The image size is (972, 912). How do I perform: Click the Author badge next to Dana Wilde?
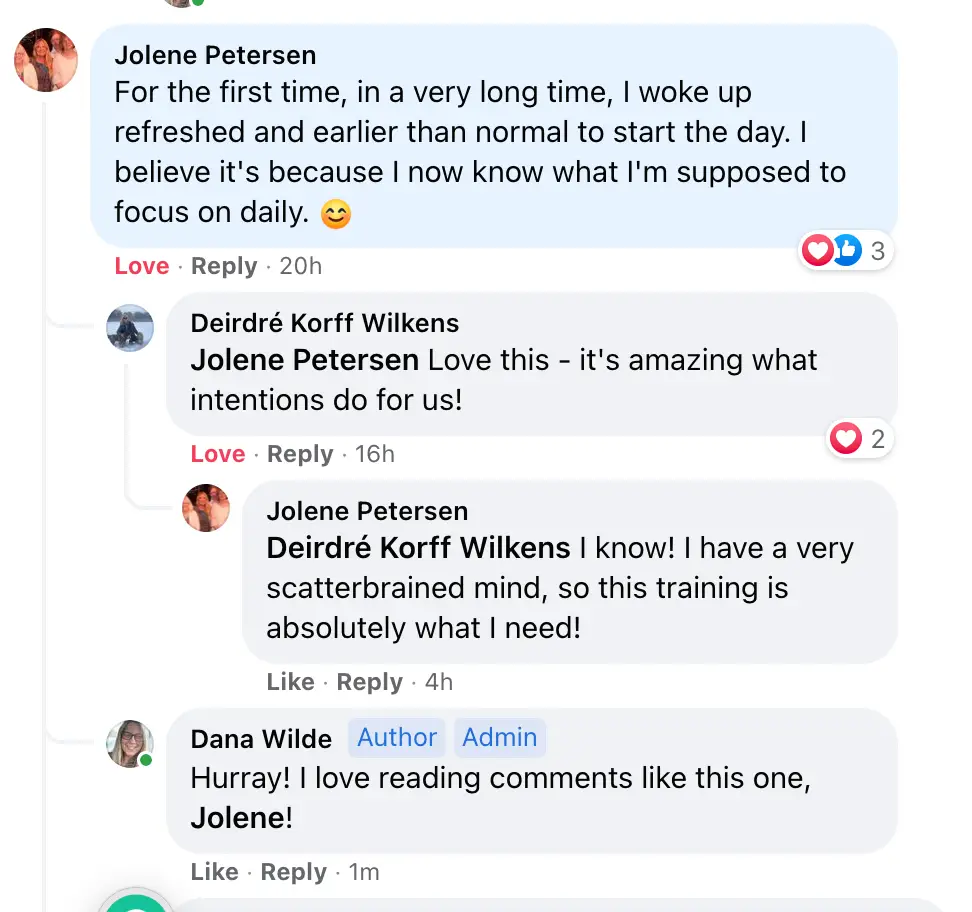pyautogui.click(x=397, y=738)
